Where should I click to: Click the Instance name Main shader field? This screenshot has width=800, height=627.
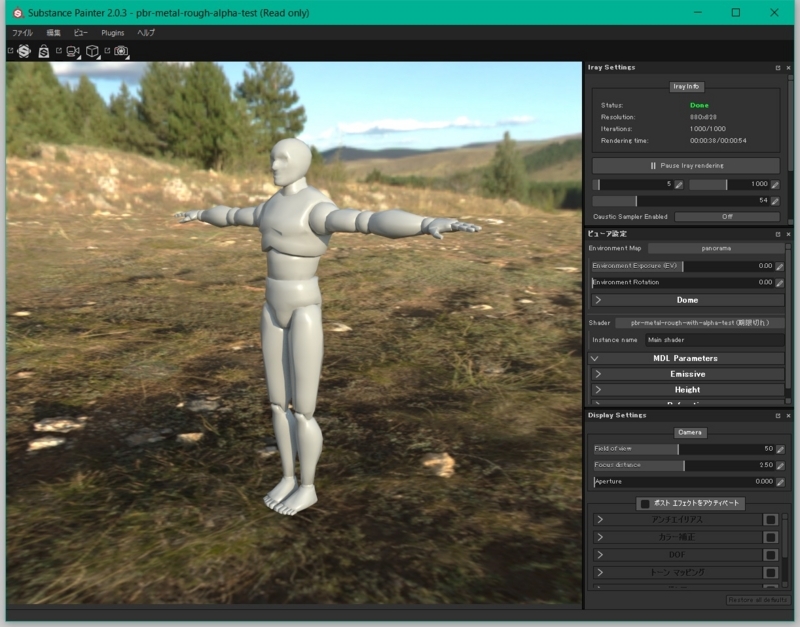point(715,340)
